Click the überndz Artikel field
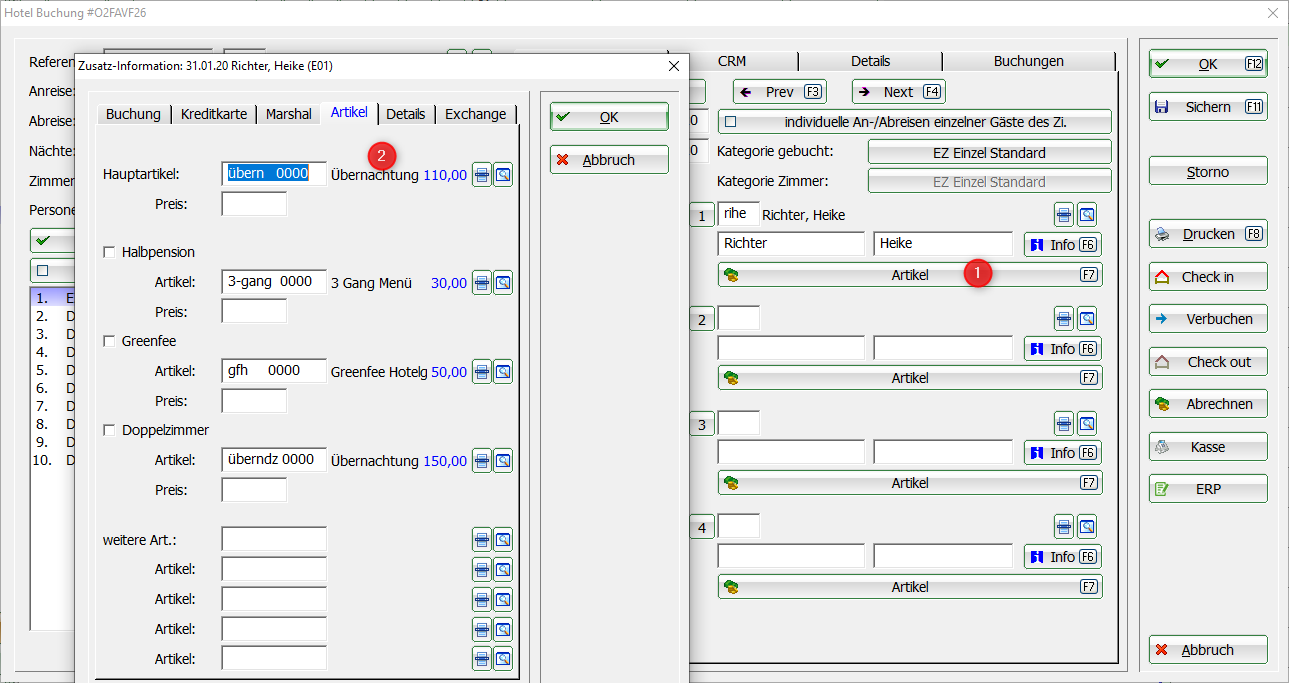Screen dimensions: 1289x683 click(x=274, y=460)
